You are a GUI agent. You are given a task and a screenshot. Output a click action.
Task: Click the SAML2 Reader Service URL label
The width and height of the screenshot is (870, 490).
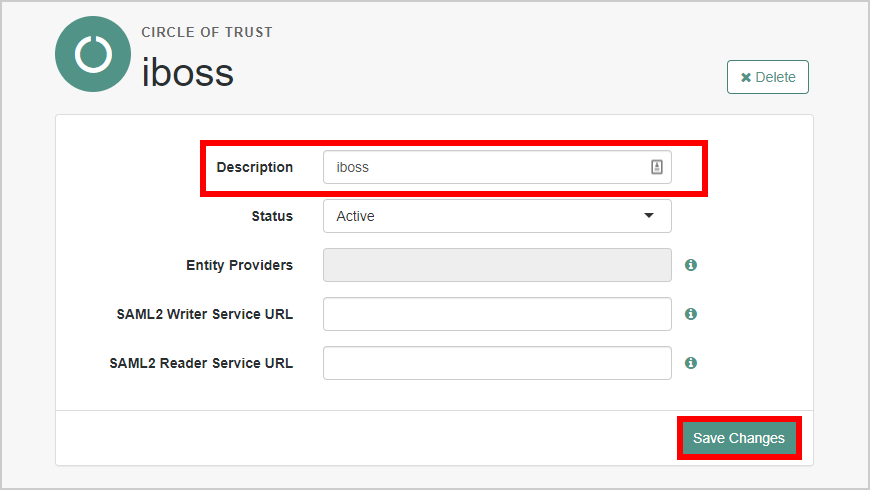[201, 363]
